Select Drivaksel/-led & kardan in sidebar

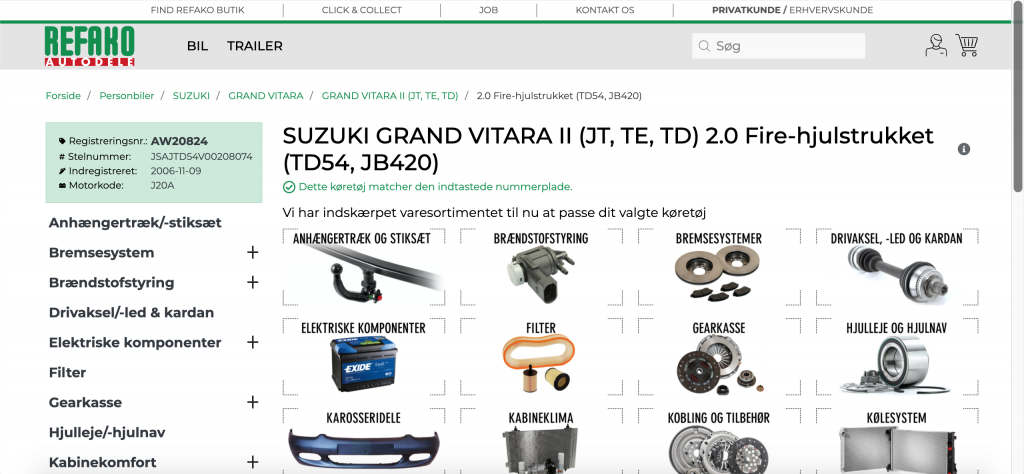click(x=131, y=313)
